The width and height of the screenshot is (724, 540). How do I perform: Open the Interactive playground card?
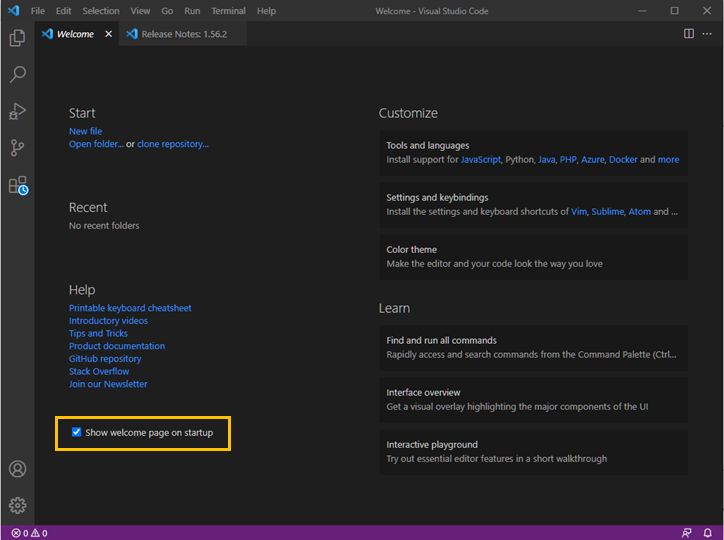(x=533, y=452)
